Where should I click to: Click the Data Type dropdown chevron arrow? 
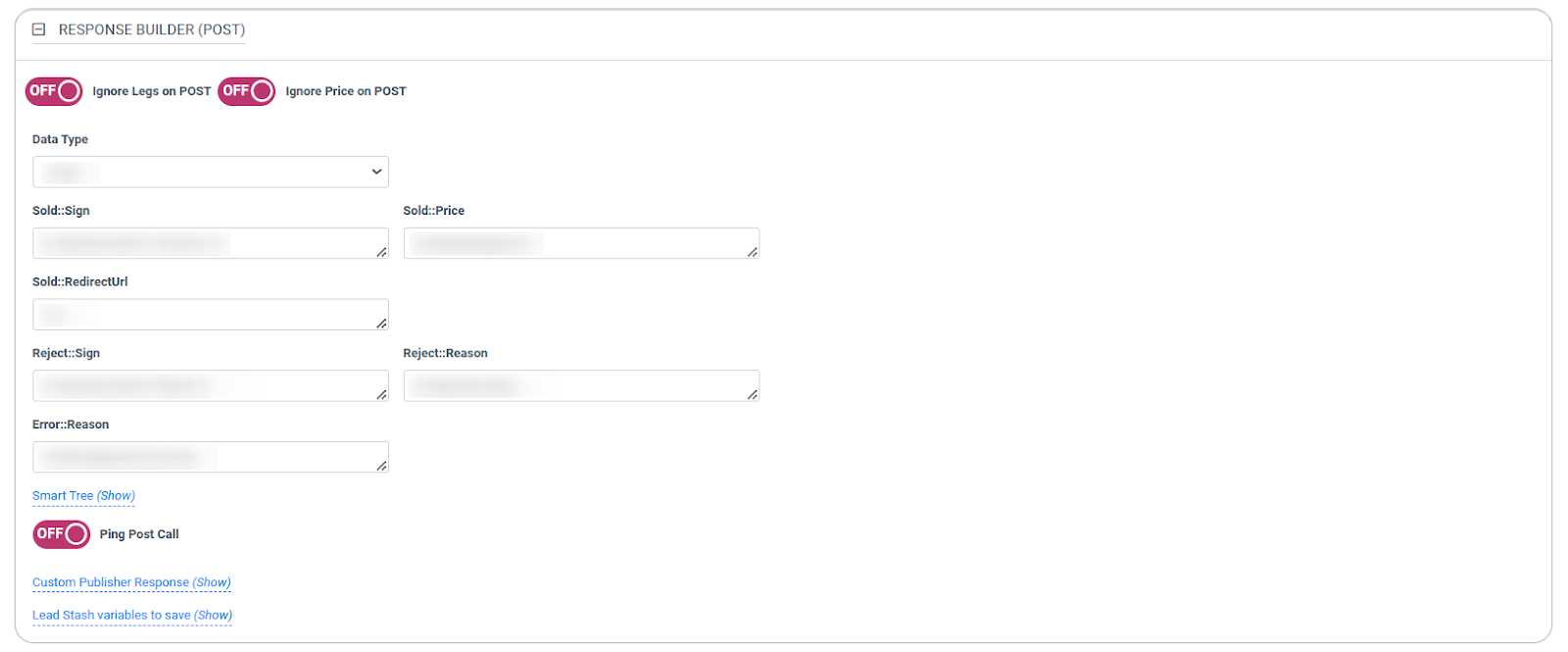(376, 173)
